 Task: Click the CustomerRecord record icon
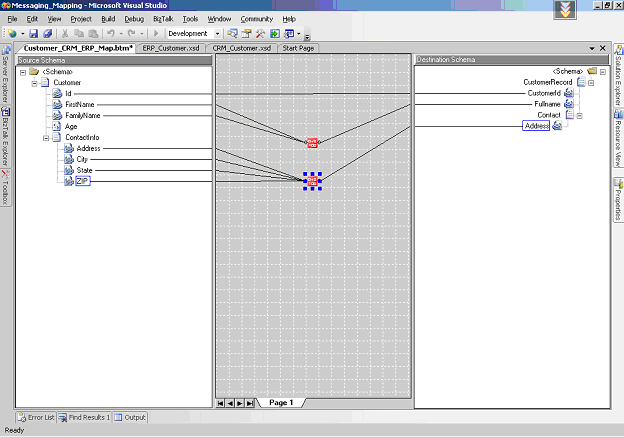click(581, 82)
